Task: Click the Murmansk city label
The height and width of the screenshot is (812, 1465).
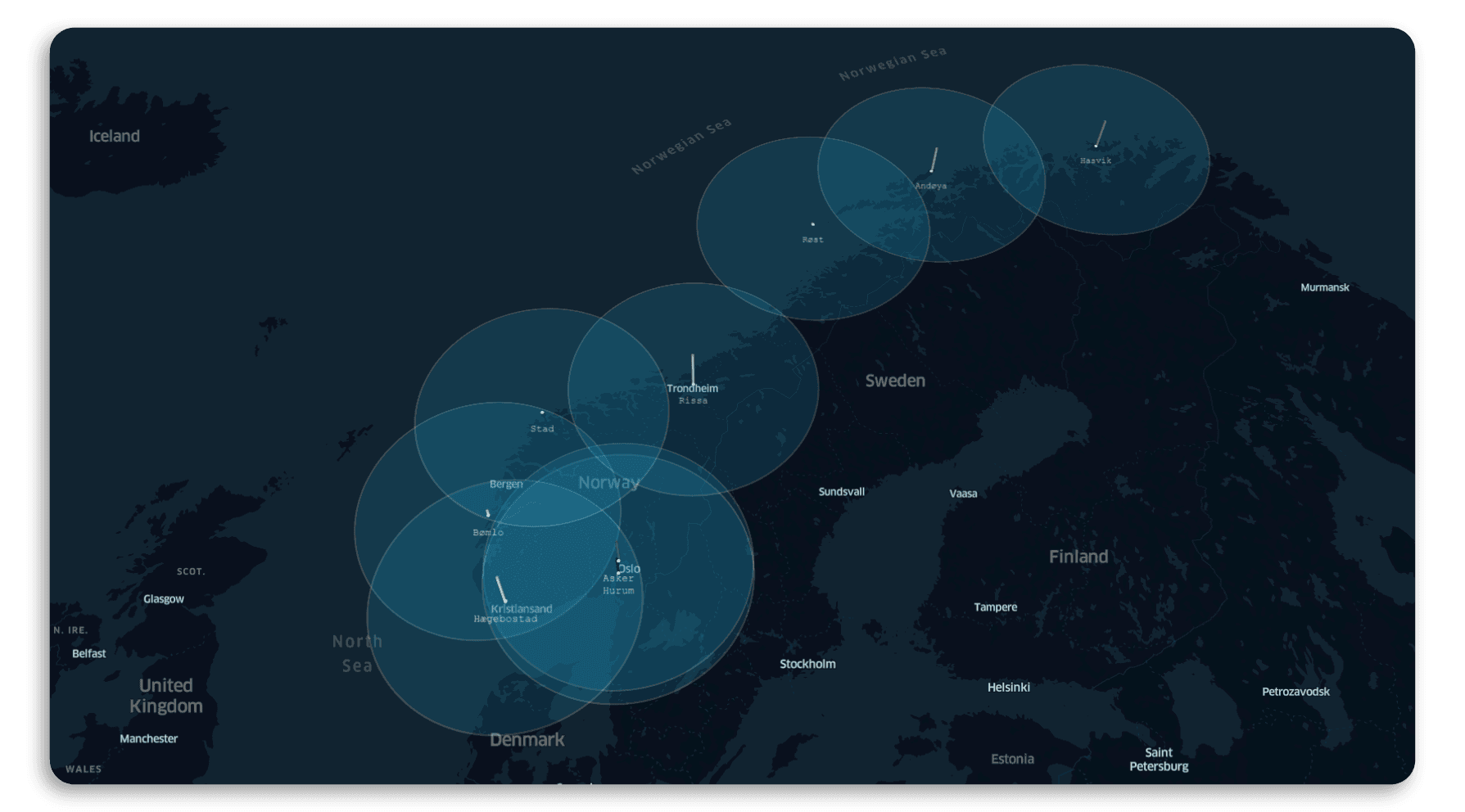Action: pos(1324,287)
